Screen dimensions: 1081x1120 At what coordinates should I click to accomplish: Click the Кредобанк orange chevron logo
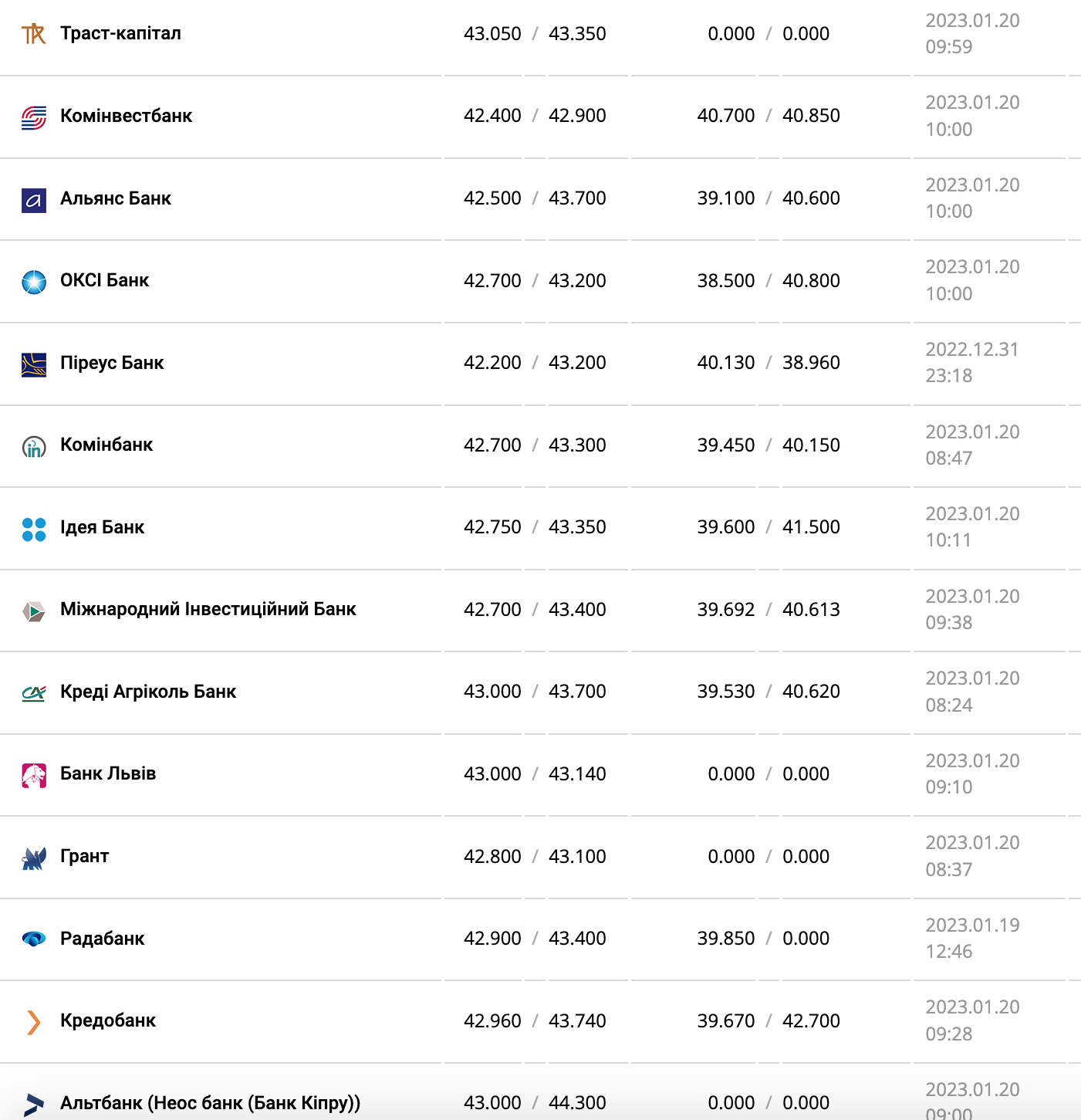[33, 1022]
